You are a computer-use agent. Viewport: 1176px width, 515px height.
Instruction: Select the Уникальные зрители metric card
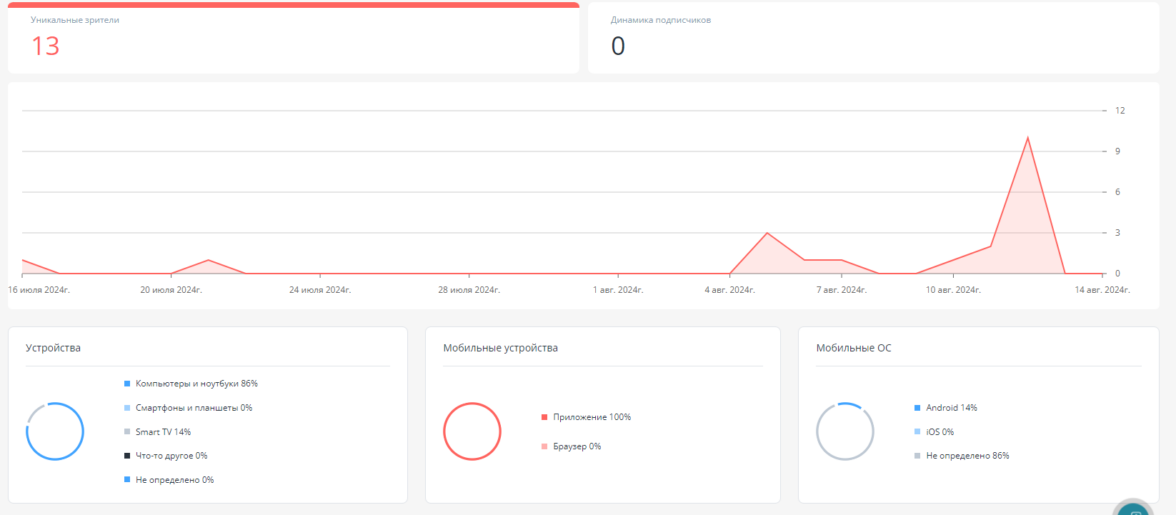point(293,38)
